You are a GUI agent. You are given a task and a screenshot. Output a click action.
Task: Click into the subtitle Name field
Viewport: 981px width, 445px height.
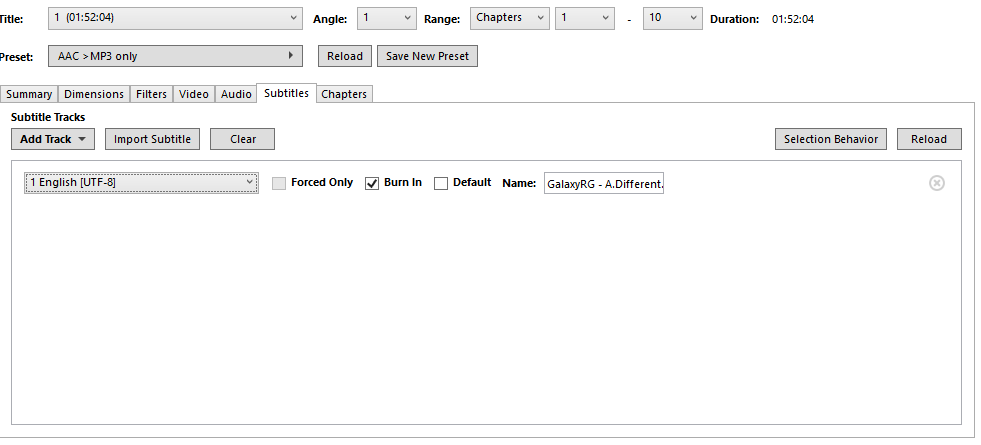click(x=604, y=183)
